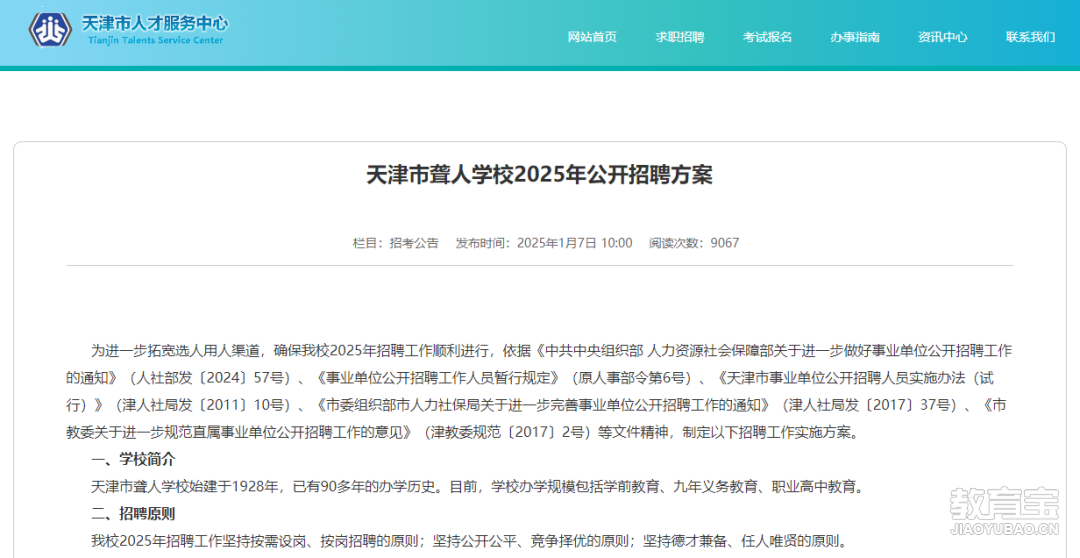The width and height of the screenshot is (1080, 558).
Task: Click the 阅读次数：9067 view count
Action: pyautogui.click(x=694, y=242)
